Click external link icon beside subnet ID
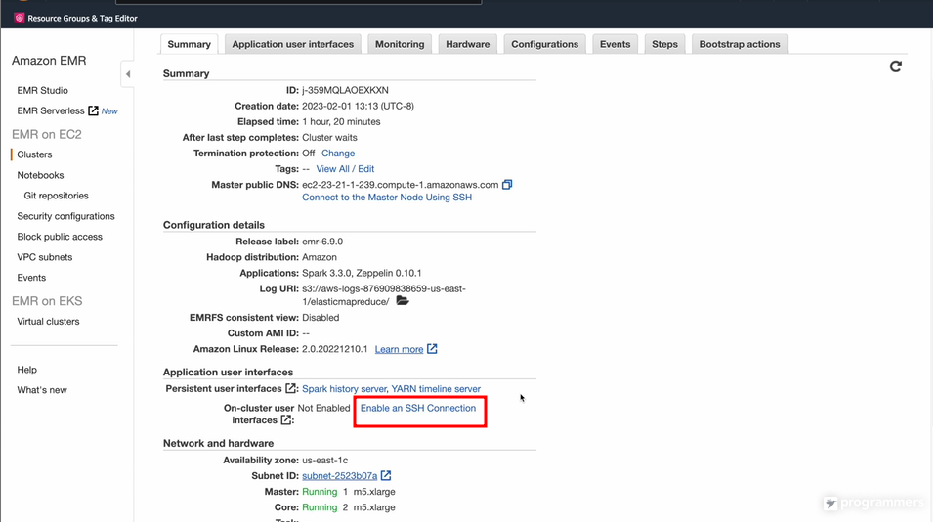 point(386,475)
